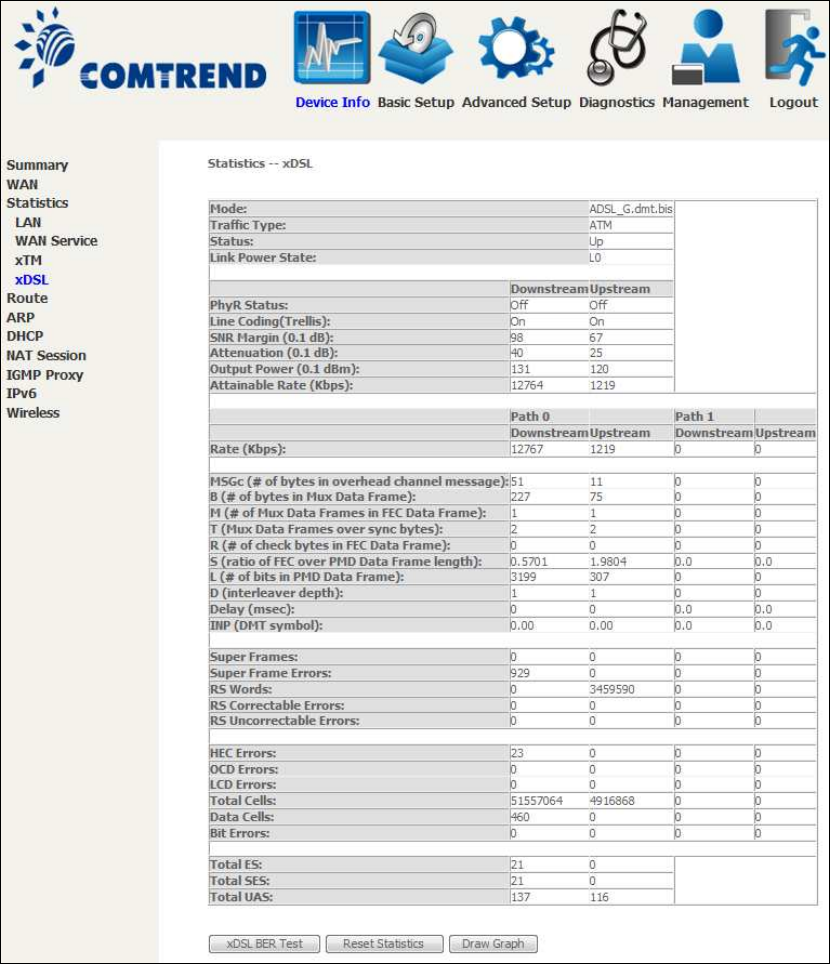Open Wireless in the sidebar
830x964 pixels.
(33, 413)
